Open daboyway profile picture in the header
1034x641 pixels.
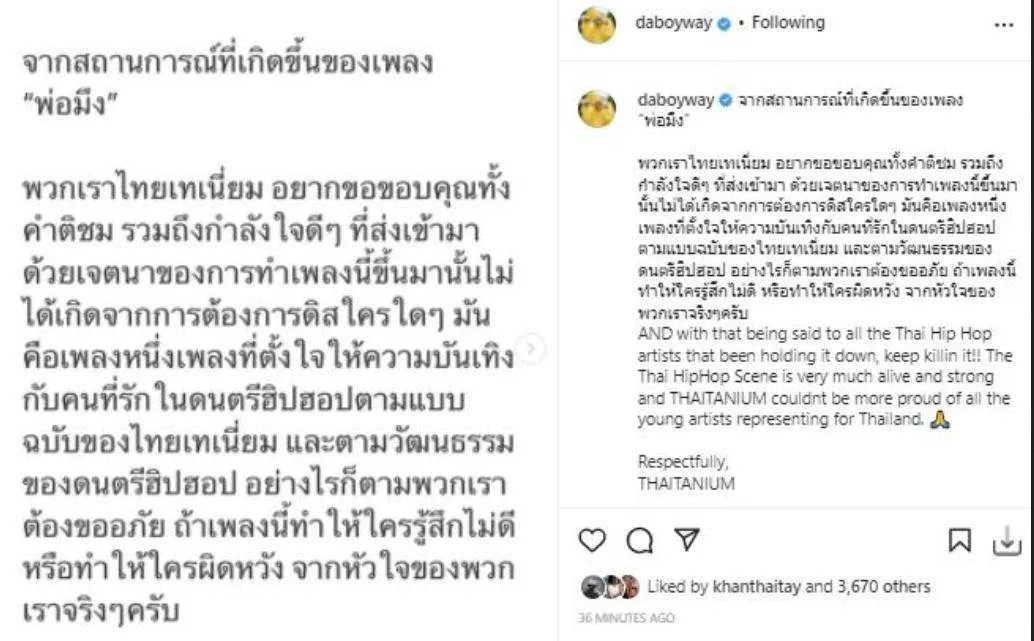[x=597, y=25]
